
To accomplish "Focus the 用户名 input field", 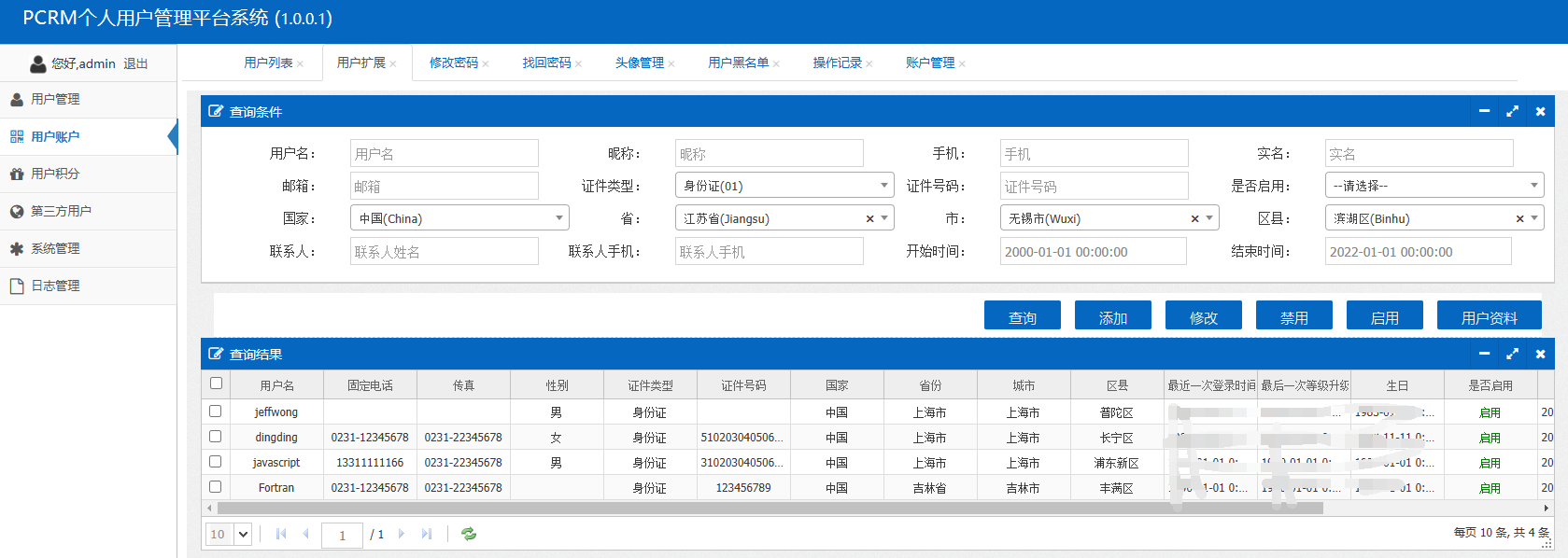I will click(x=445, y=154).
